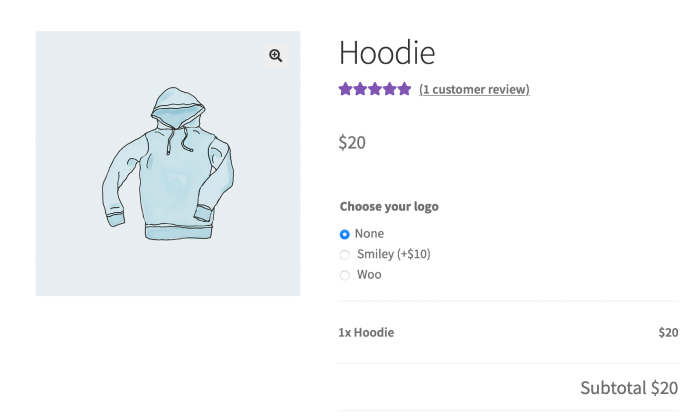
Task: Click the second star in the rating
Action: coord(360,89)
